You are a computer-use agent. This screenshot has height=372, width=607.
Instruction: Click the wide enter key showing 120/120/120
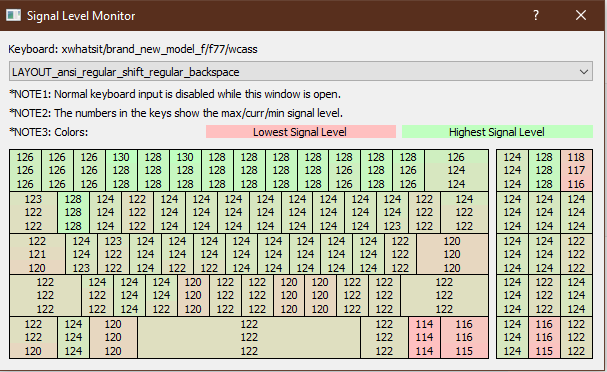pos(452,254)
